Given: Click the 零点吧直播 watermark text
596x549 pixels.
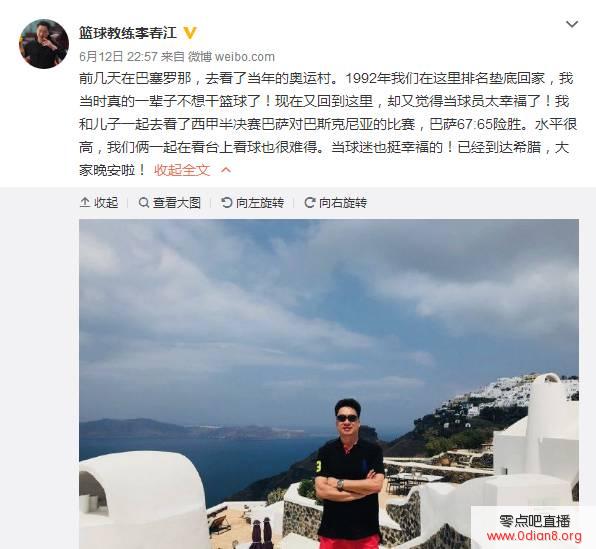Looking at the screenshot, I should click(x=535, y=521).
